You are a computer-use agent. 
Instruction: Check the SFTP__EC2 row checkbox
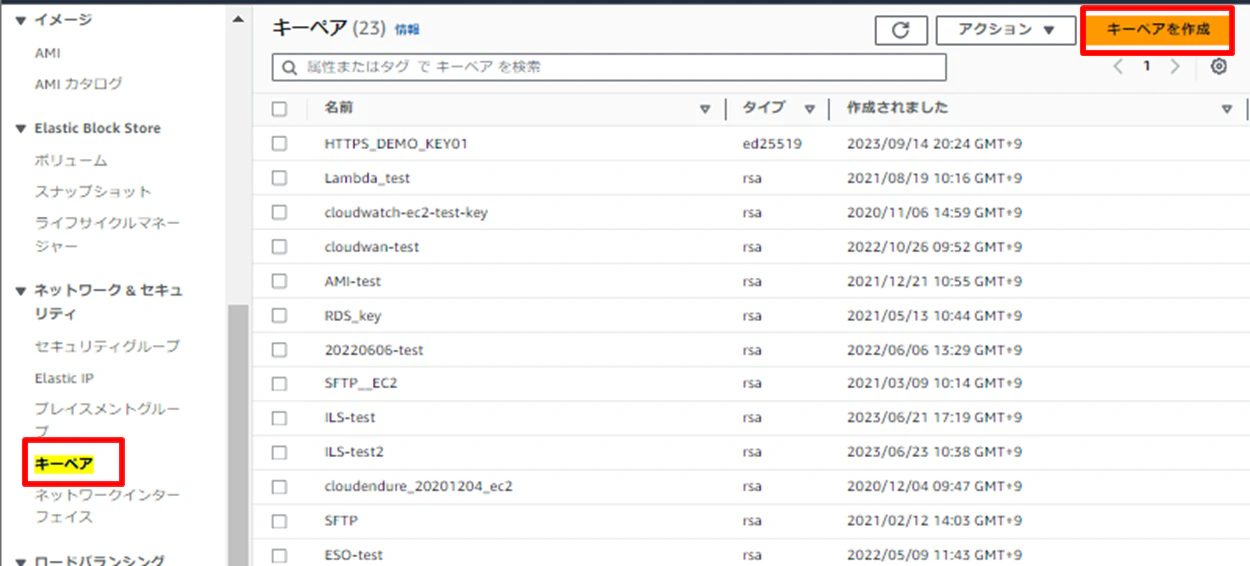pyautogui.click(x=279, y=383)
